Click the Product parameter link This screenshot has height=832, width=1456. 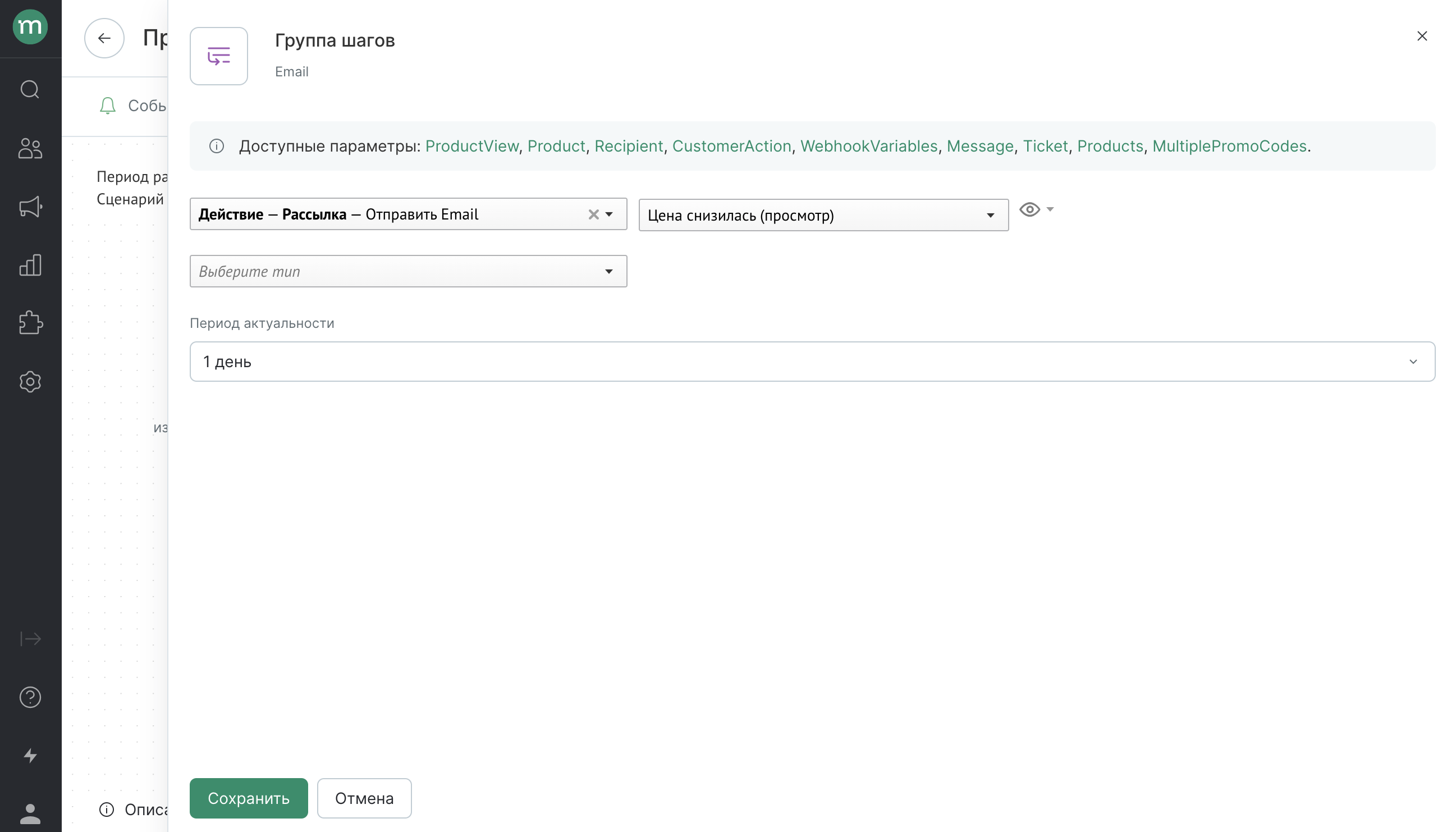(x=556, y=147)
